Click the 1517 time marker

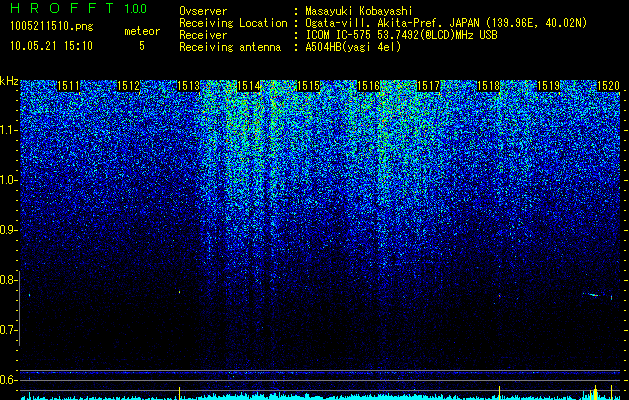tap(428, 86)
